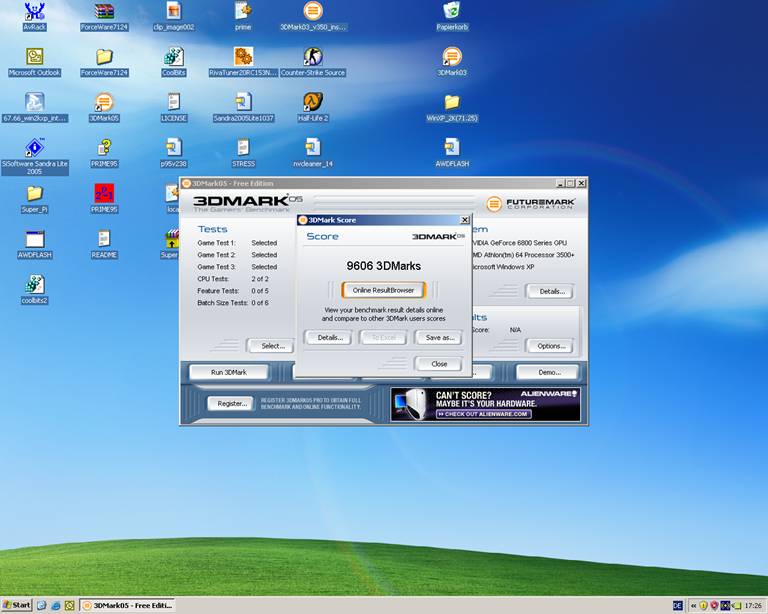Click Online ResultBrowser button
The height and width of the screenshot is (614, 768).
384,290
